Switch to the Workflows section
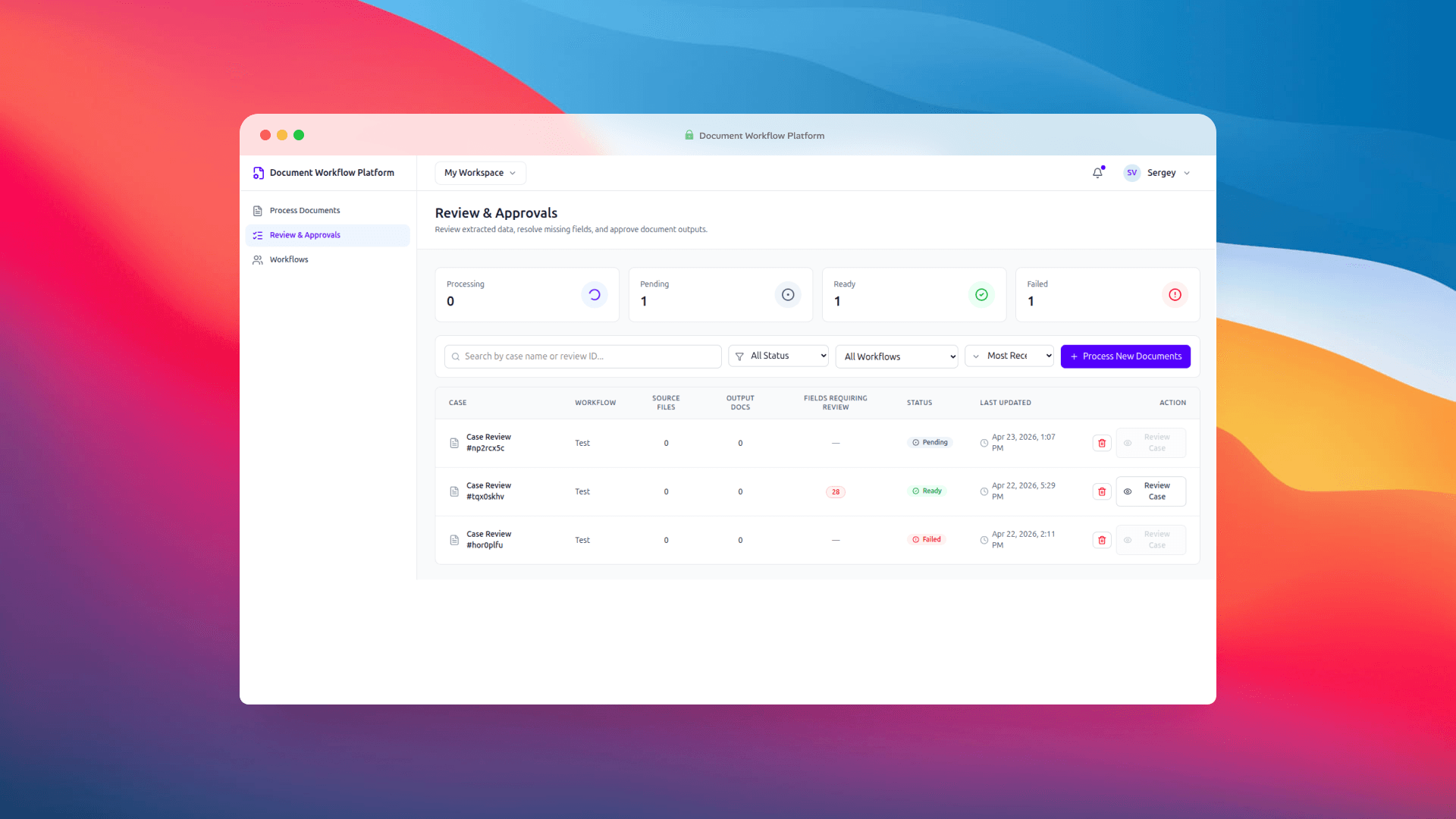 point(288,259)
